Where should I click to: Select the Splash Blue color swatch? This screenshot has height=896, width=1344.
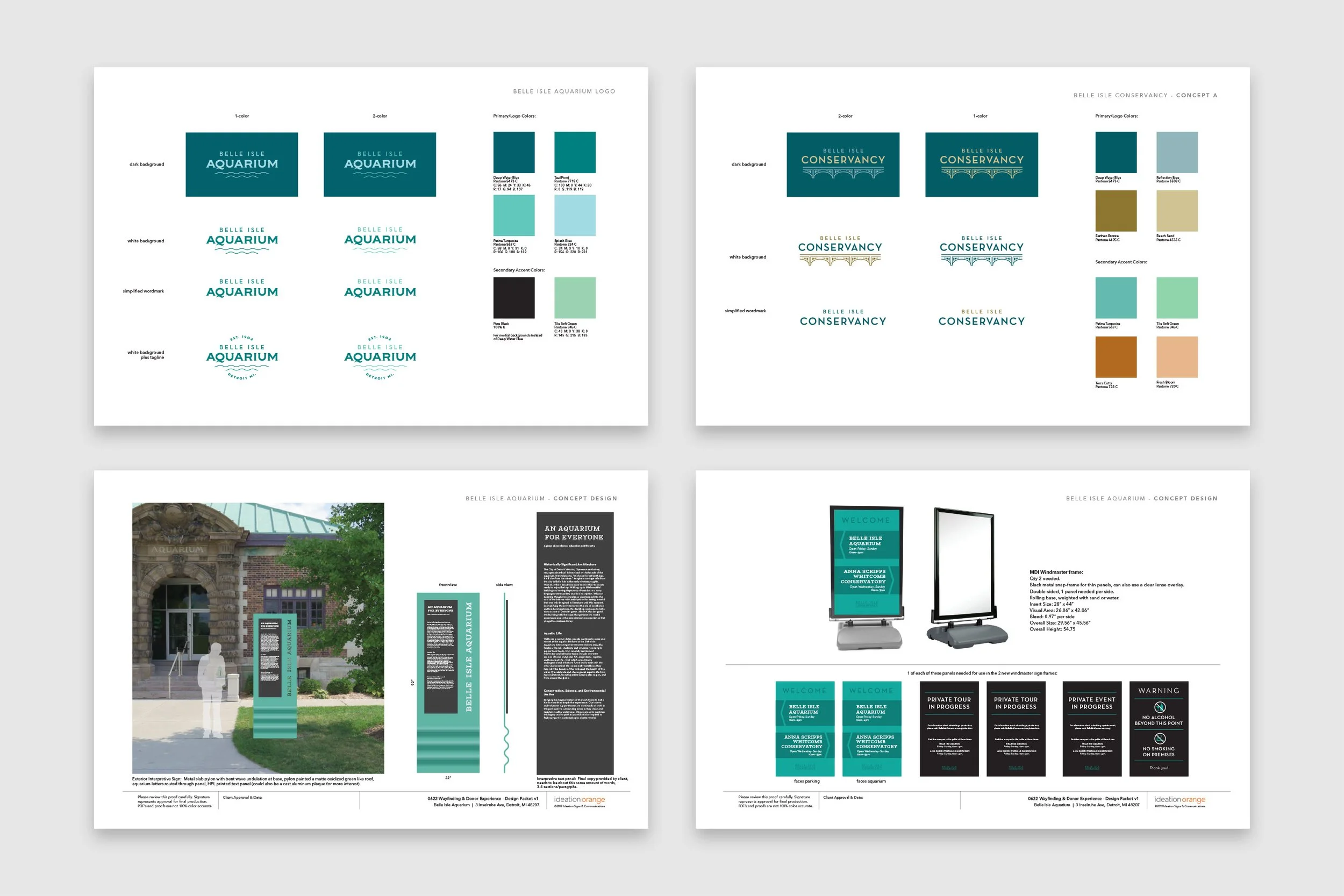[x=575, y=216]
